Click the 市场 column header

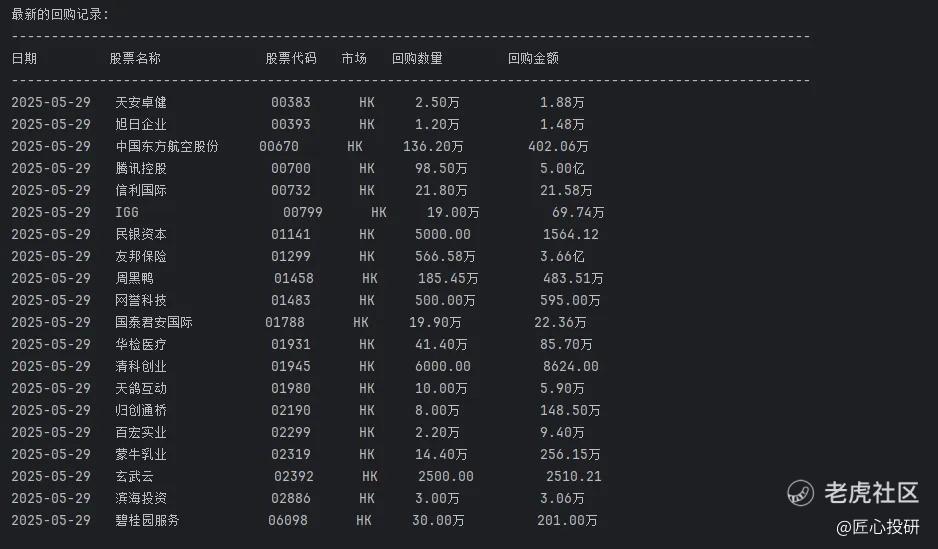pyautogui.click(x=354, y=58)
